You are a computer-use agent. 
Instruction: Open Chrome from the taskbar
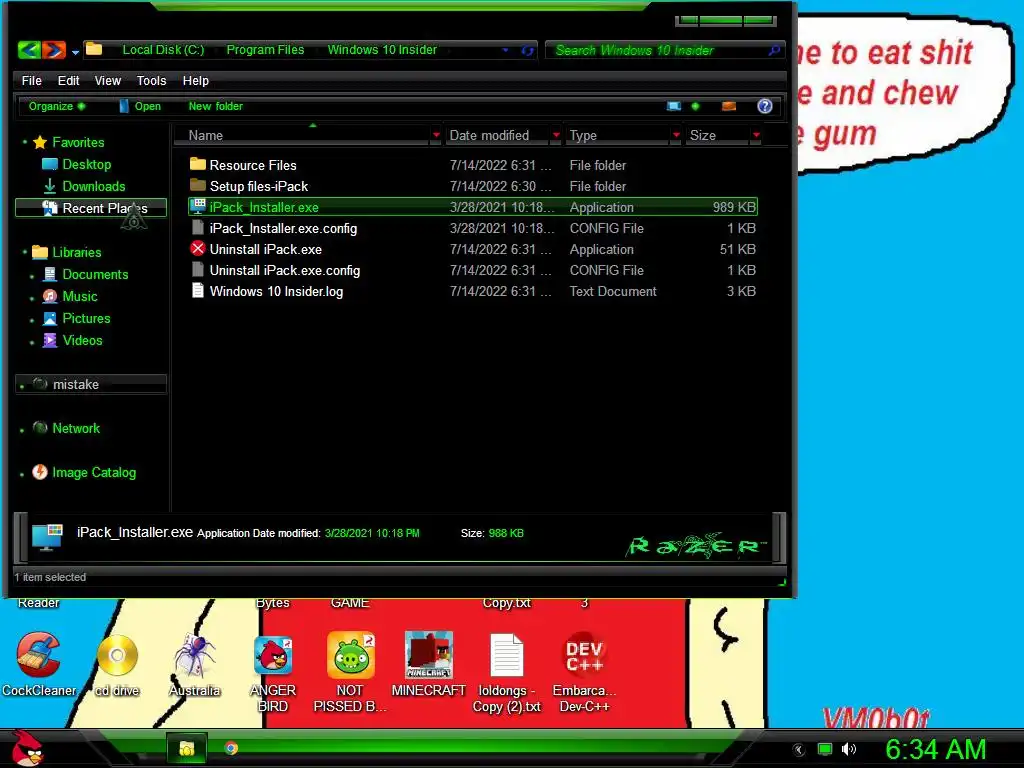click(x=231, y=748)
